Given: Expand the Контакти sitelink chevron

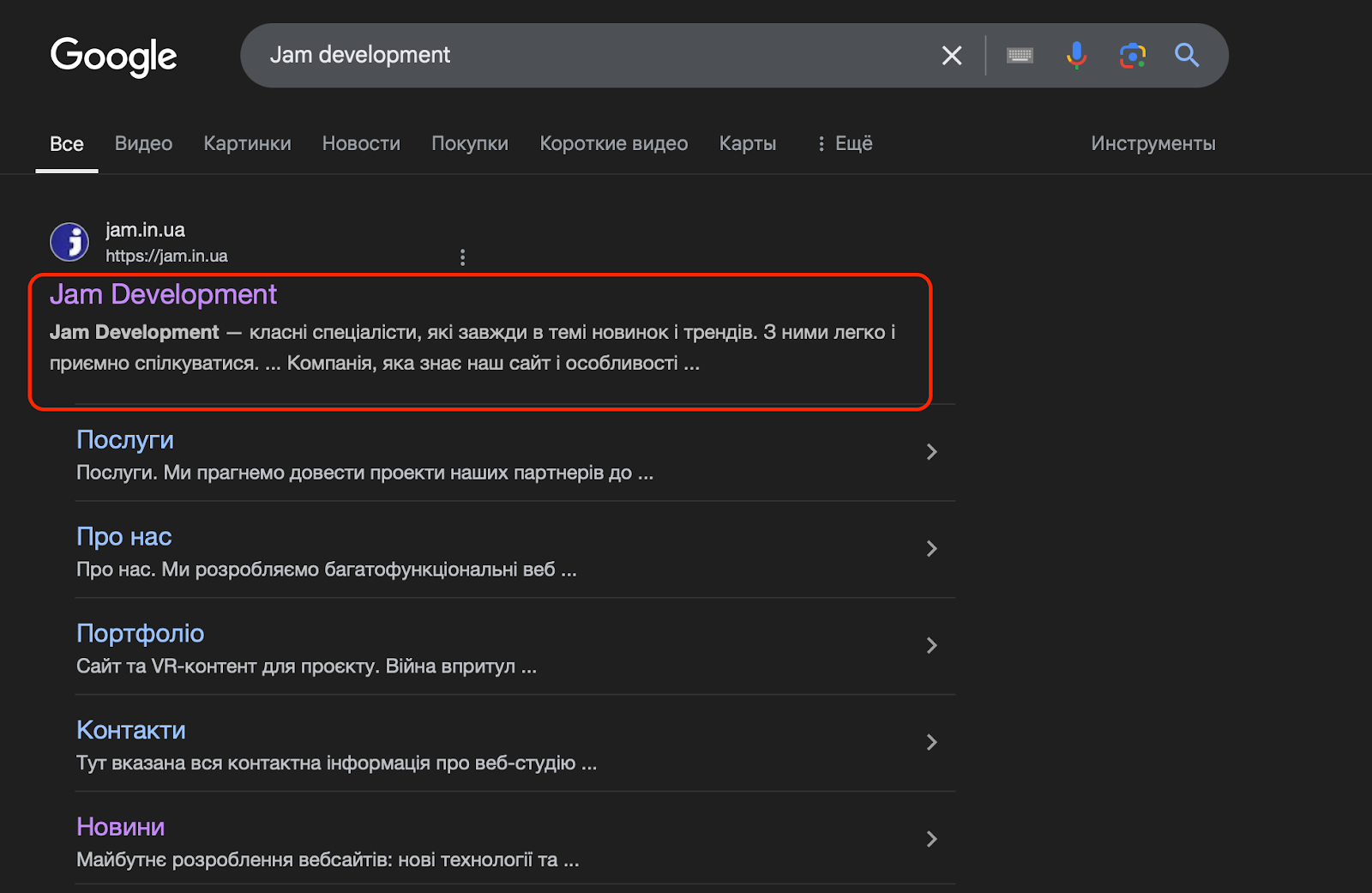Looking at the screenshot, I should 932,743.
